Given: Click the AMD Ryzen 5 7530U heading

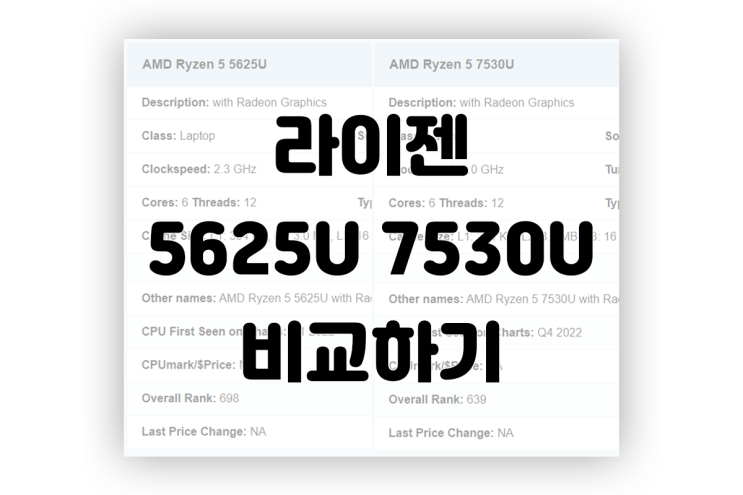Looking at the screenshot, I should pos(452,64).
